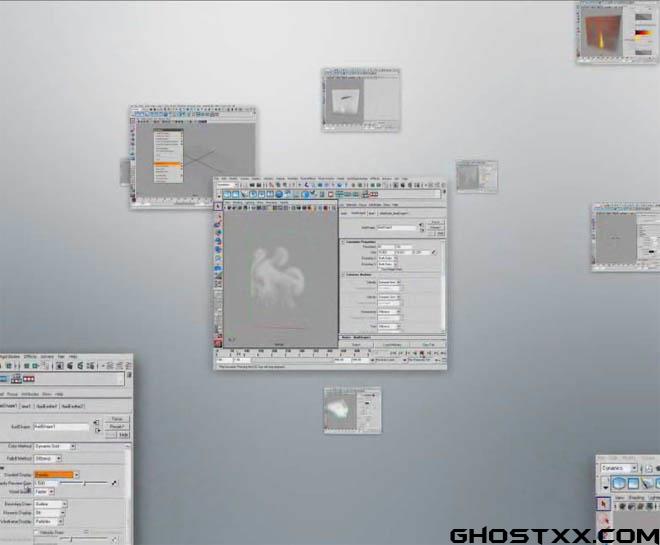The image size is (660, 545).
Task: Open the Wireframe Display Particles dropdown
Action: coord(49,521)
